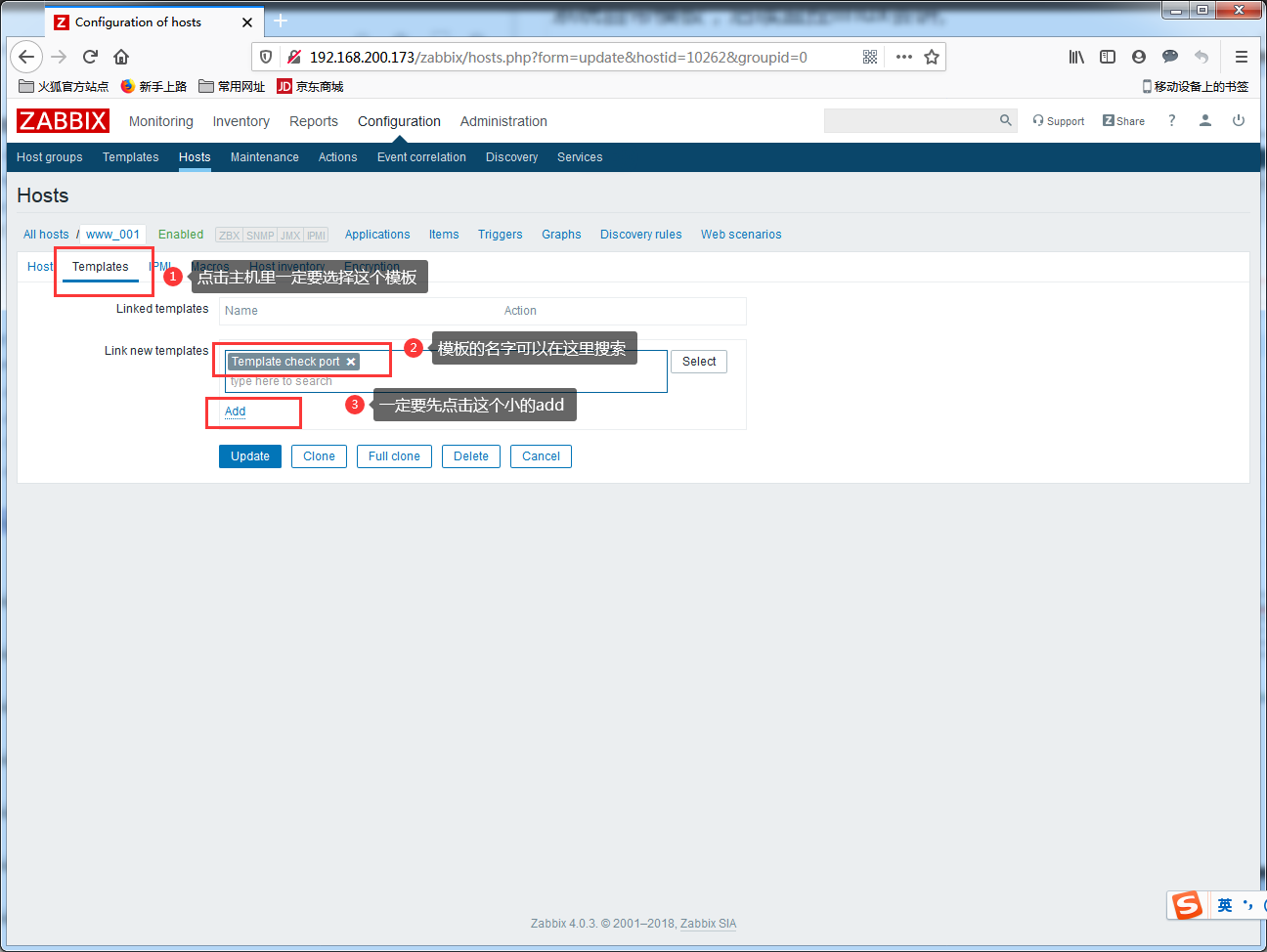Reload the page with the refresh icon
This screenshot has width=1267, height=952.
(x=90, y=57)
